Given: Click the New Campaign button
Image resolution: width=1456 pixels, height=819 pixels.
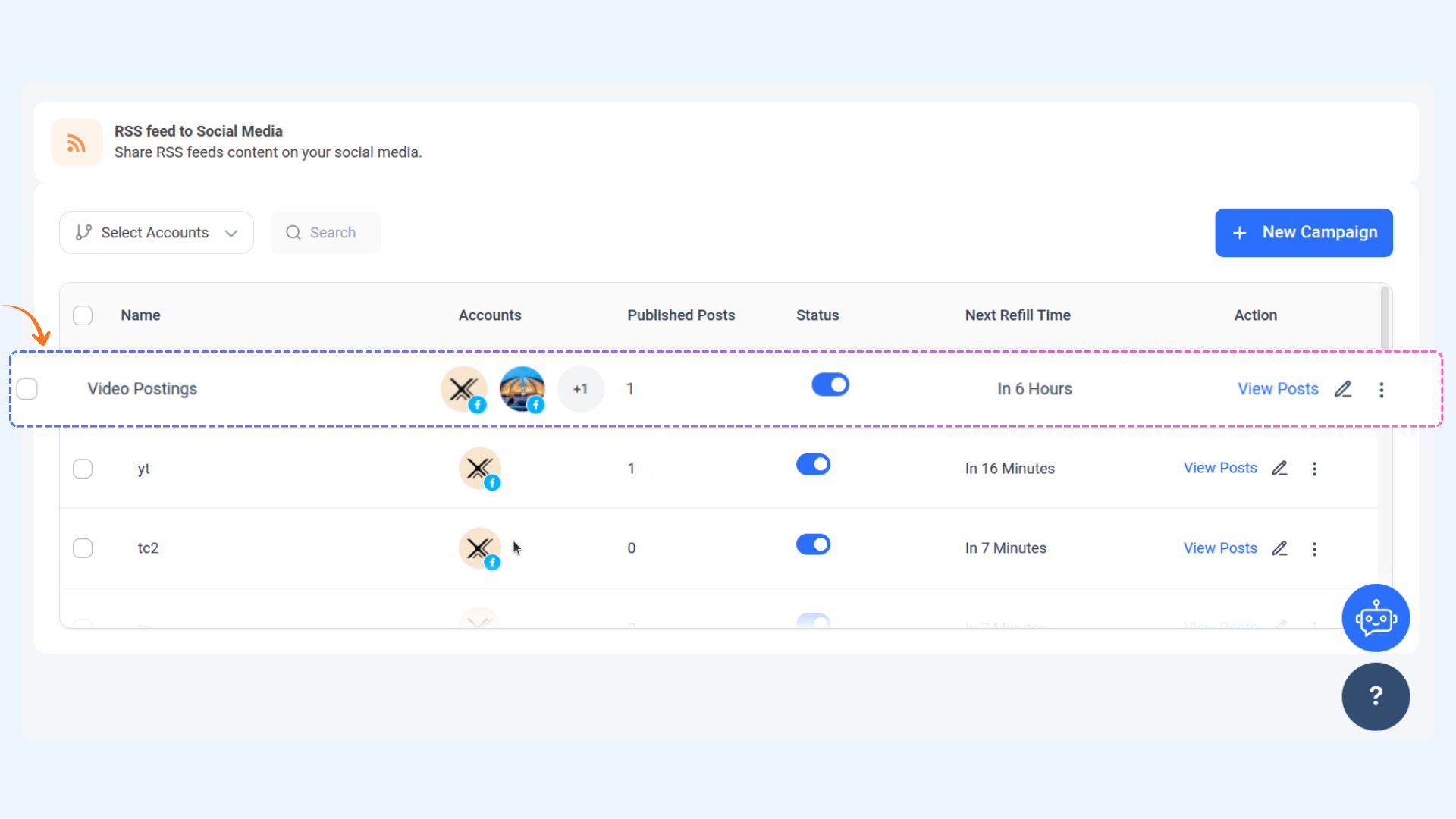Looking at the screenshot, I should (1303, 233).
